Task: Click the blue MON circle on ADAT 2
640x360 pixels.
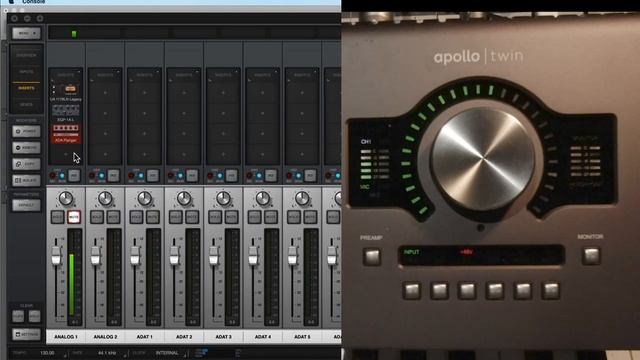Action: (180, 176)
